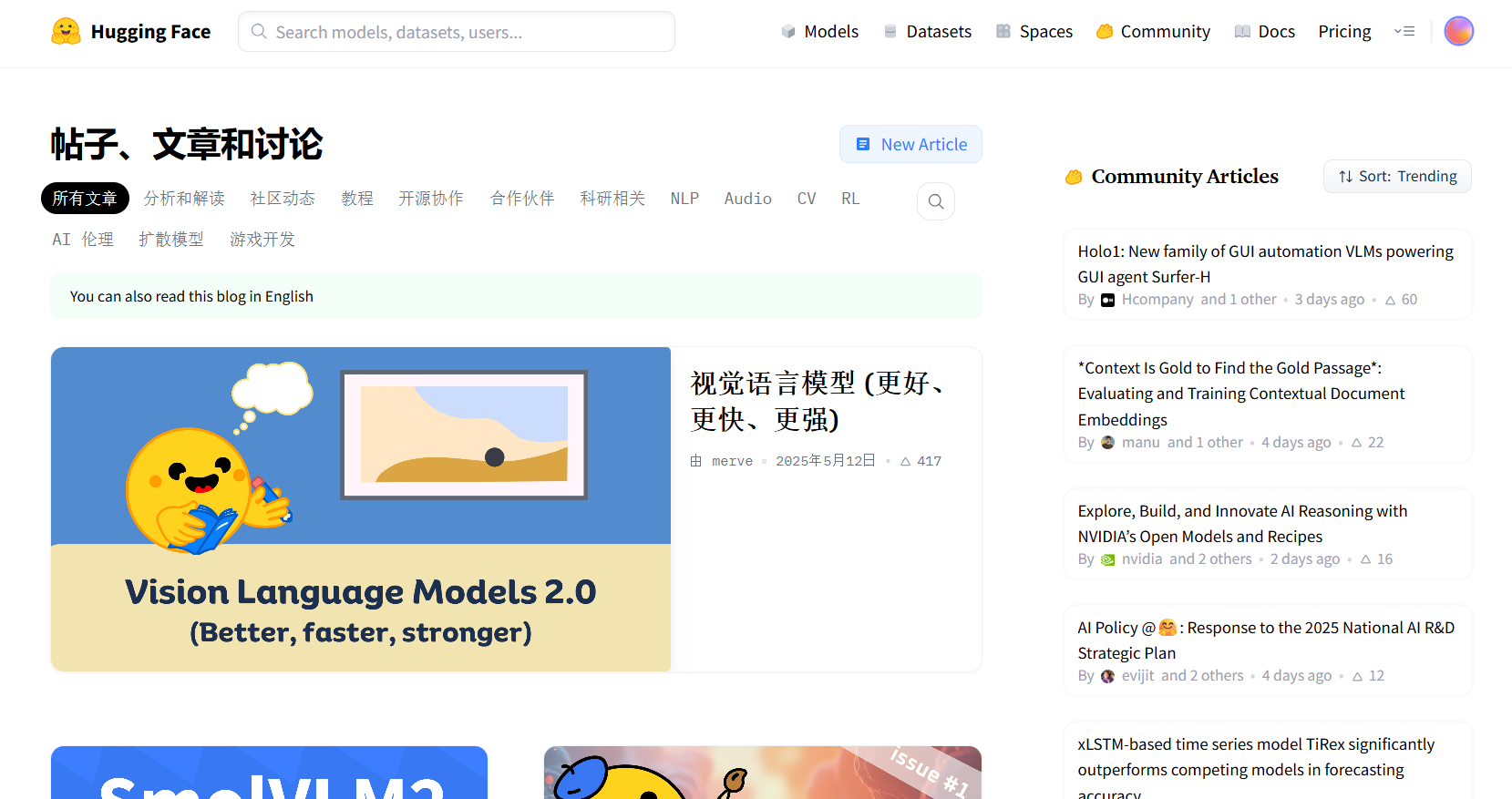Open the AI Policy Strategic Plan article
Image resolution: width=1512 pixels, height=799 pixels.
coord(1266,640)
